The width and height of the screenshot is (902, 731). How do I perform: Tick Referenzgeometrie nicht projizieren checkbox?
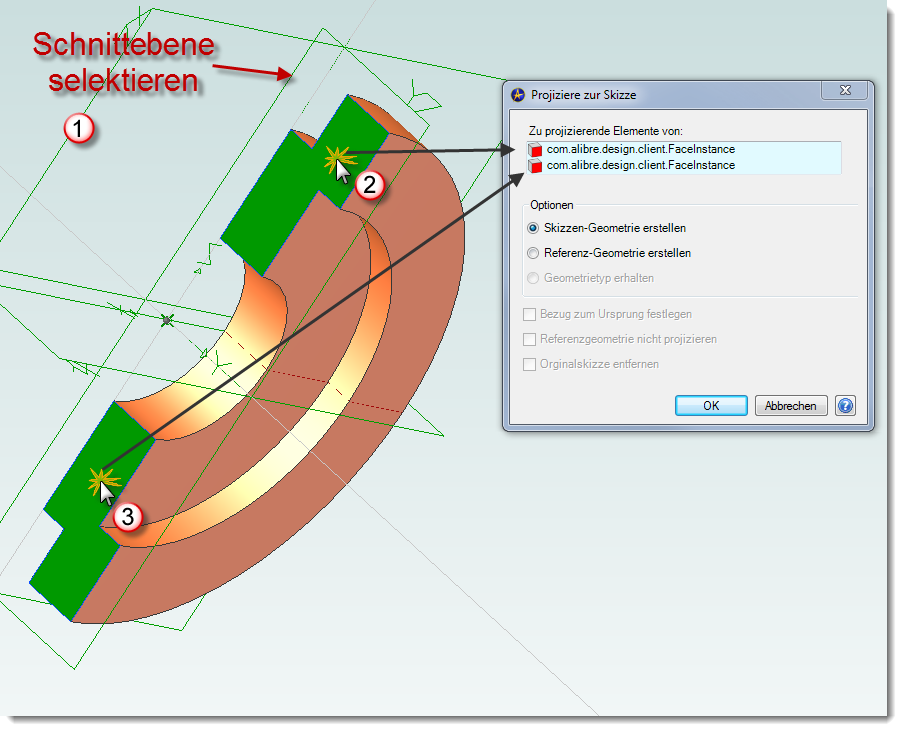point(529,339)
